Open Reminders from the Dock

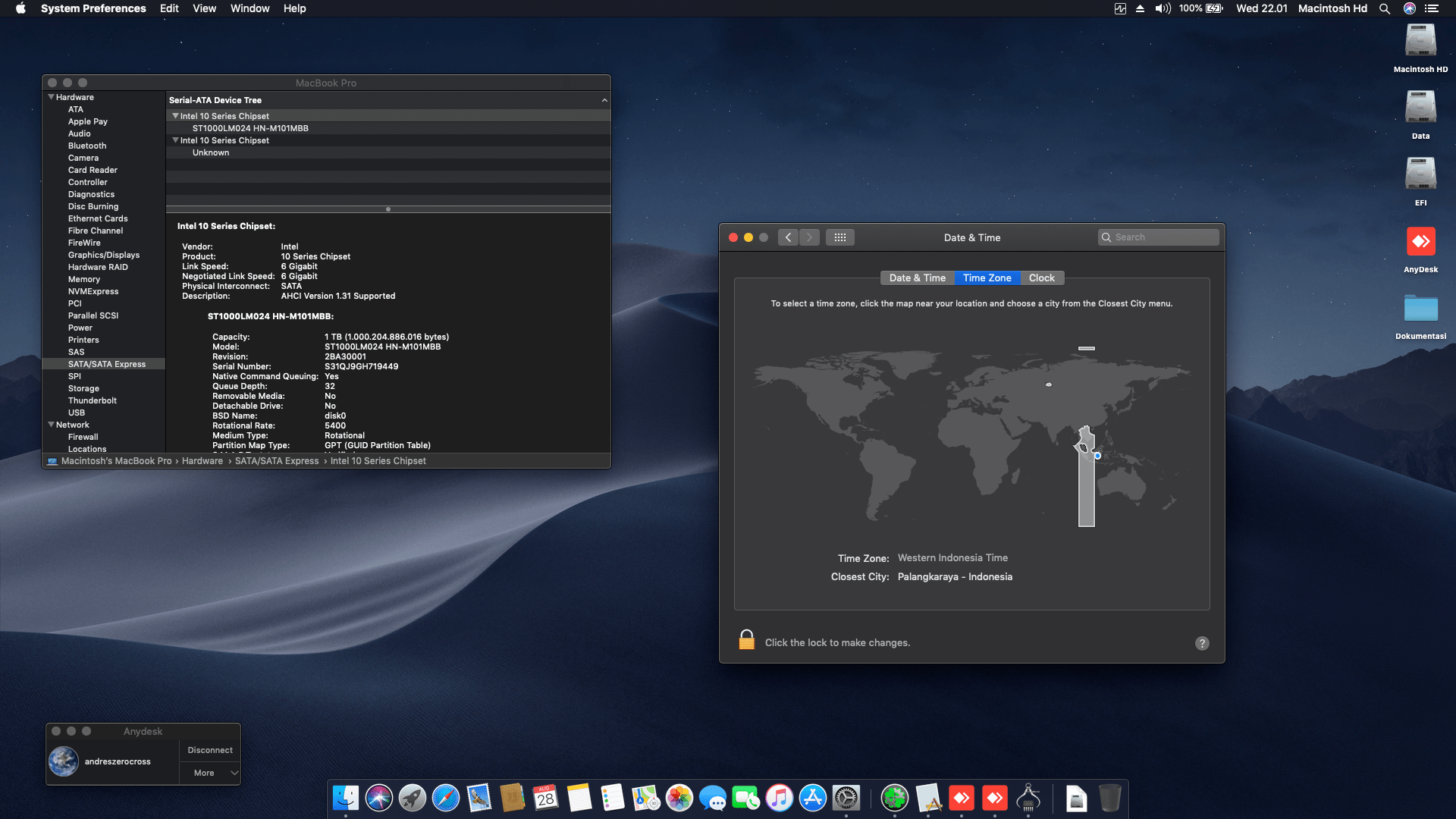(612, 798)
